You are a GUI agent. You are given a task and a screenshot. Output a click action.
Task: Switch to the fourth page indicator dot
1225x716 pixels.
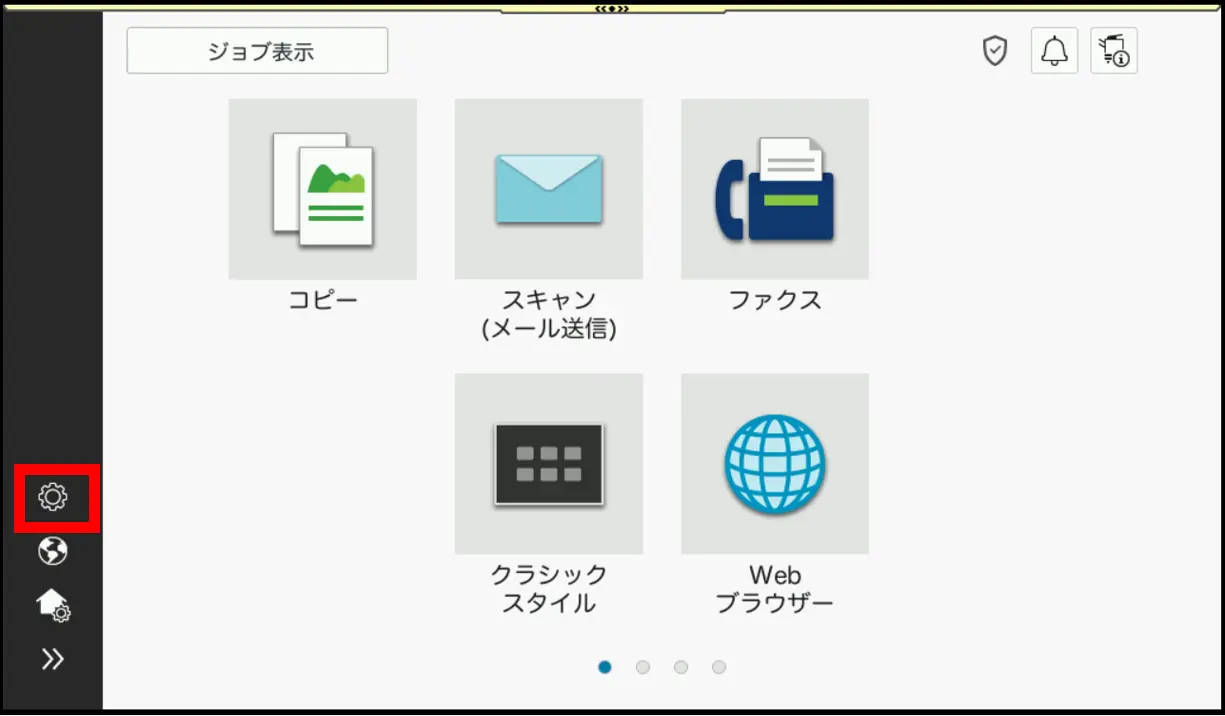719,667
